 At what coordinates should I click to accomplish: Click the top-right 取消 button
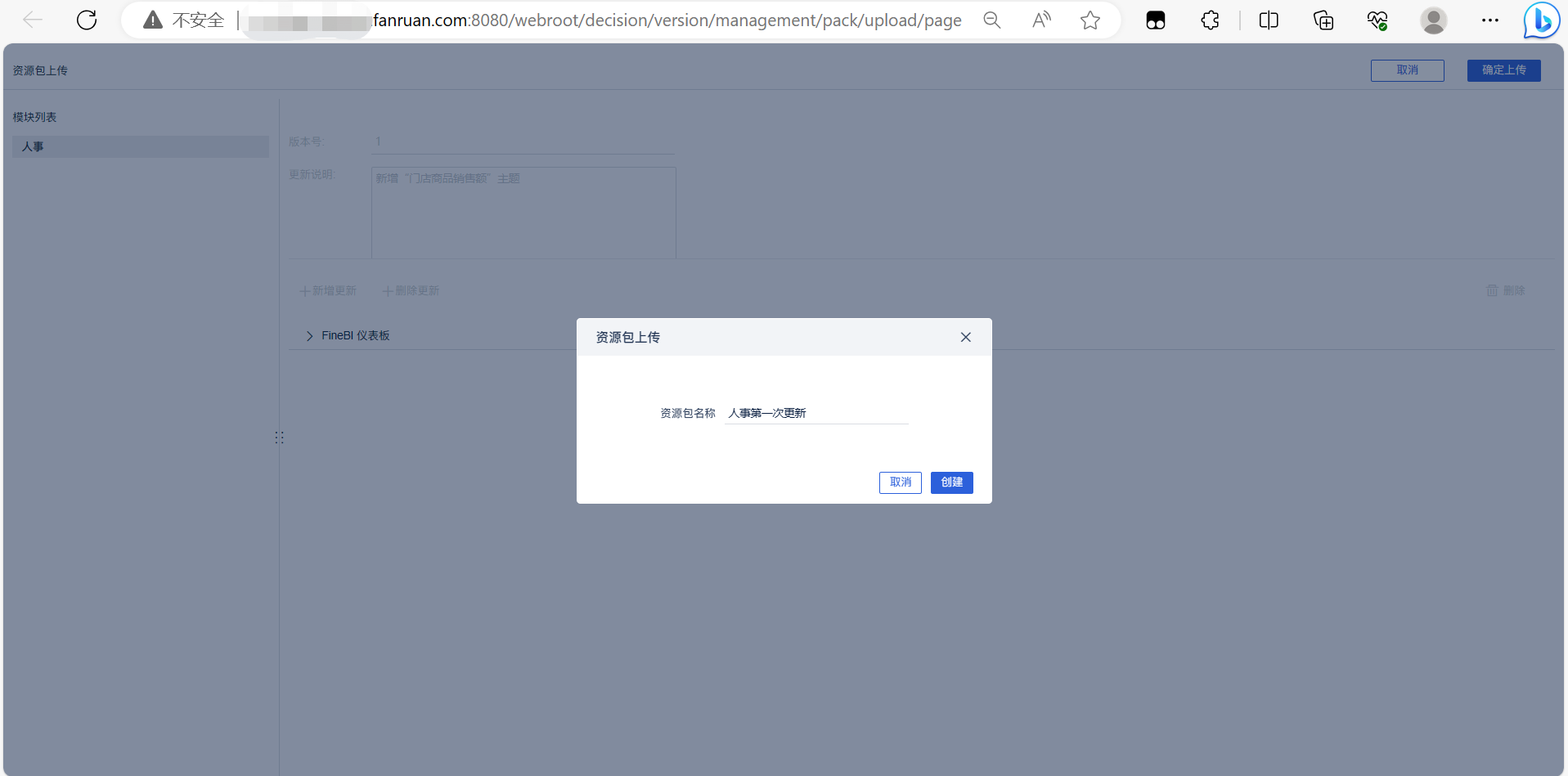point(1408,70)
